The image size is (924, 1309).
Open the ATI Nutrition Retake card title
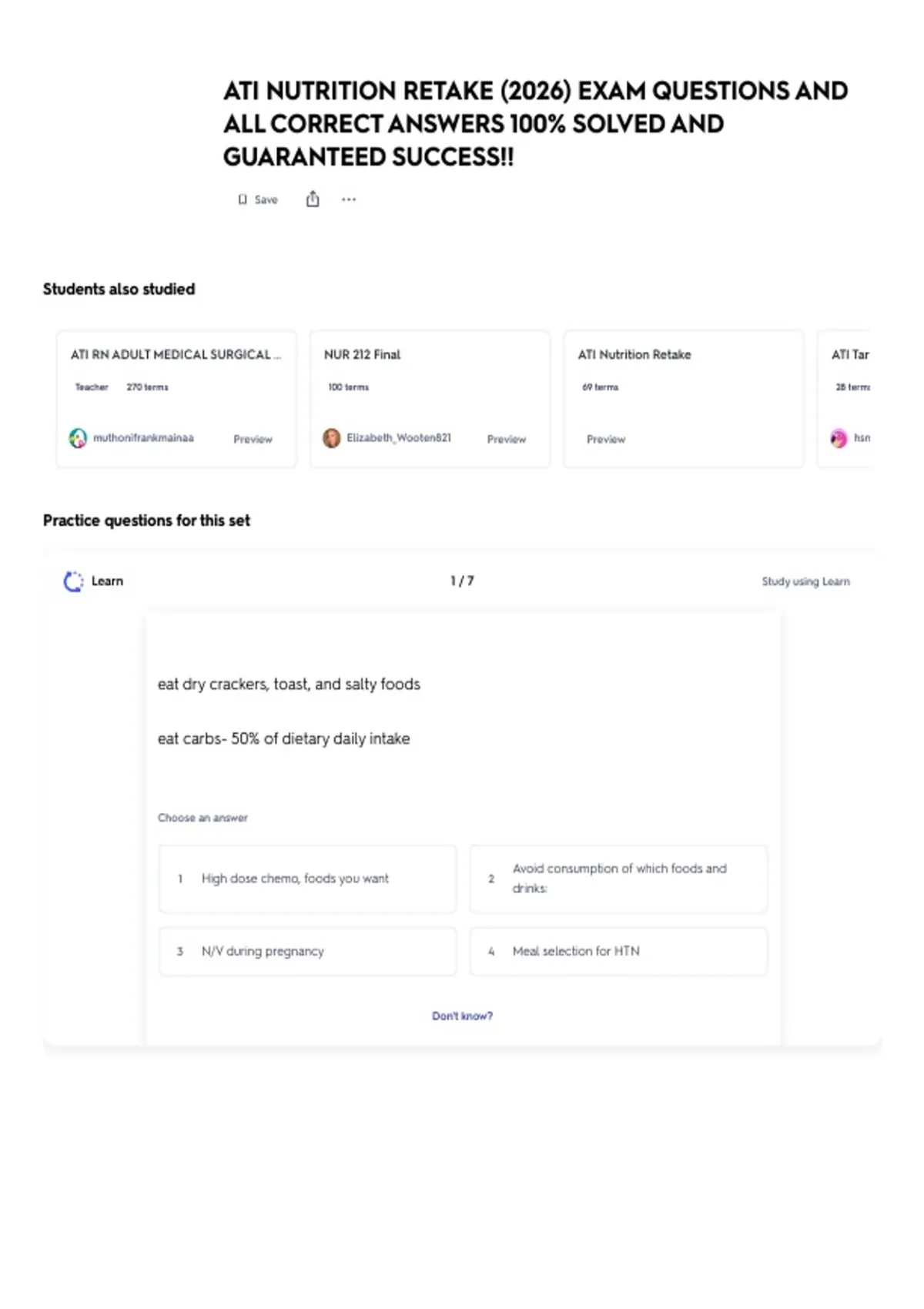[634, 355]
